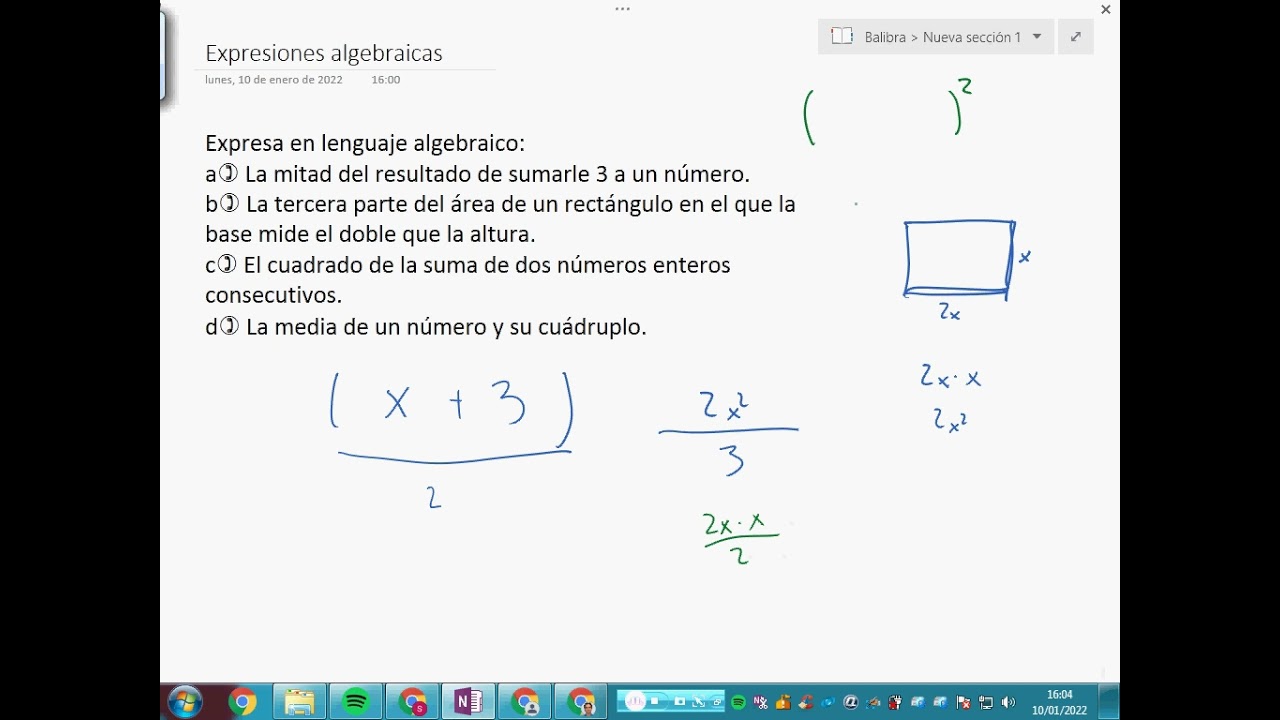Close the OneNote window with the X
Viewport: 1280px width, 720px height.
[1106, 9]
